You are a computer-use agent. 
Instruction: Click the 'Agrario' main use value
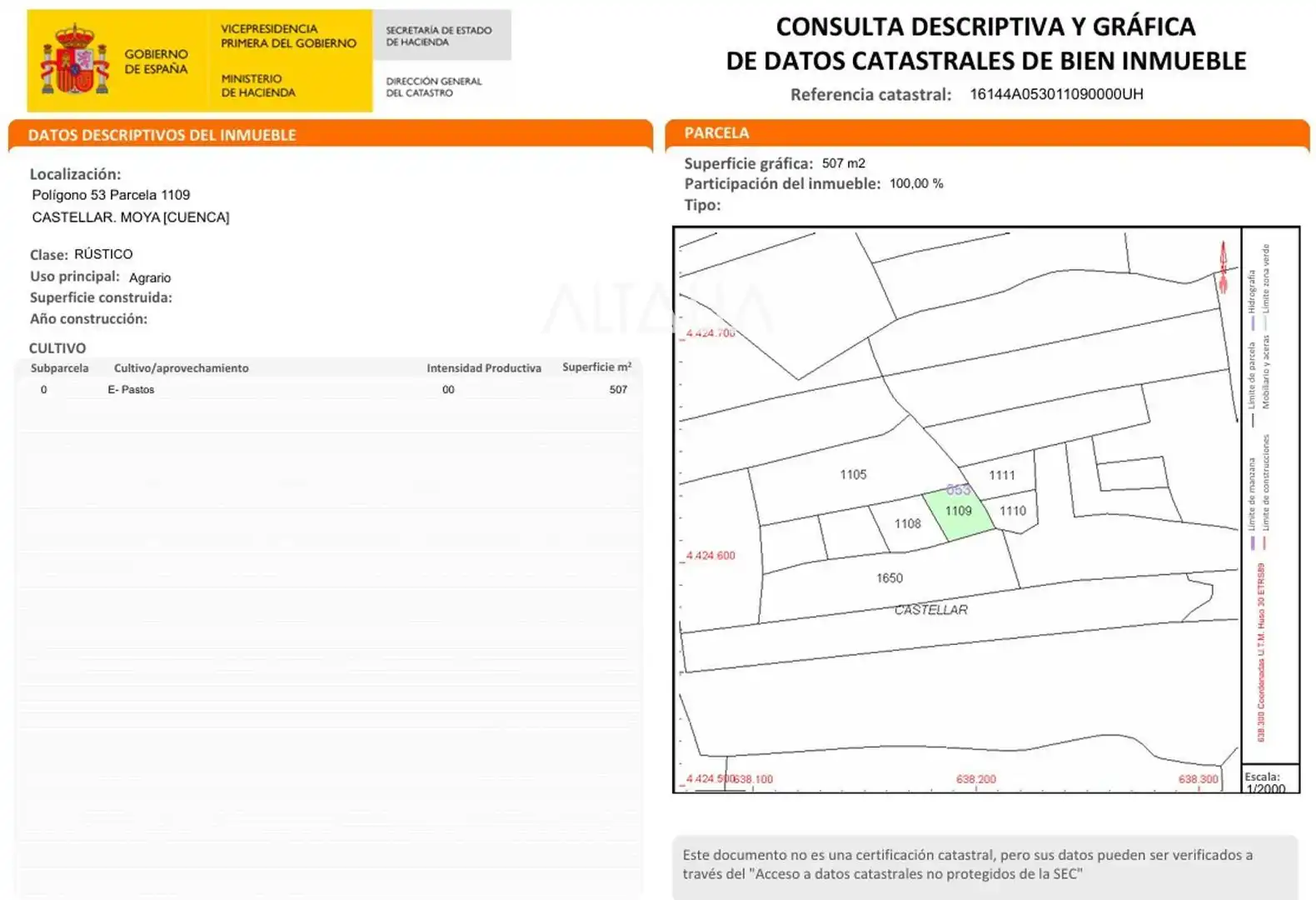(x=150, y=277)
